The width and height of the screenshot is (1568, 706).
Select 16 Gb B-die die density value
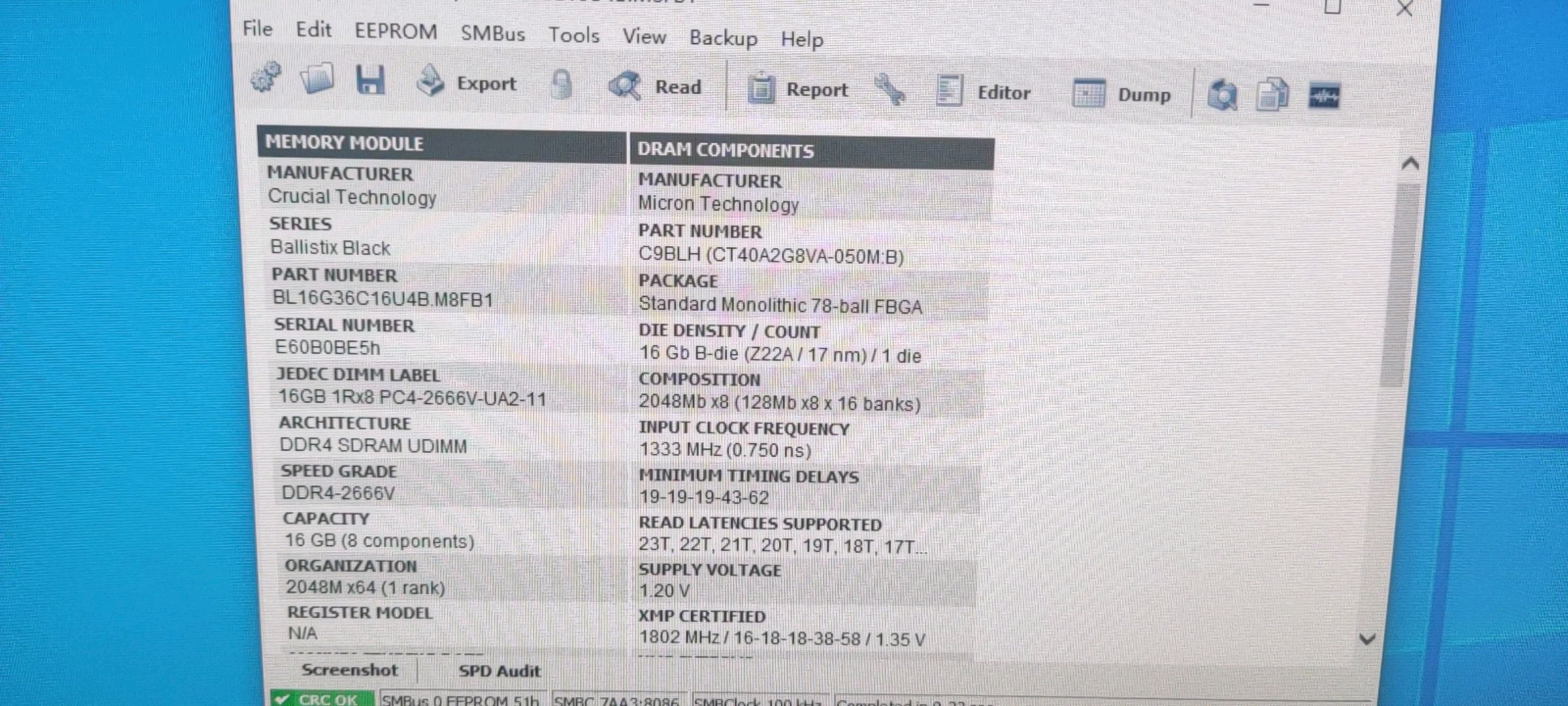coord(780,355)
